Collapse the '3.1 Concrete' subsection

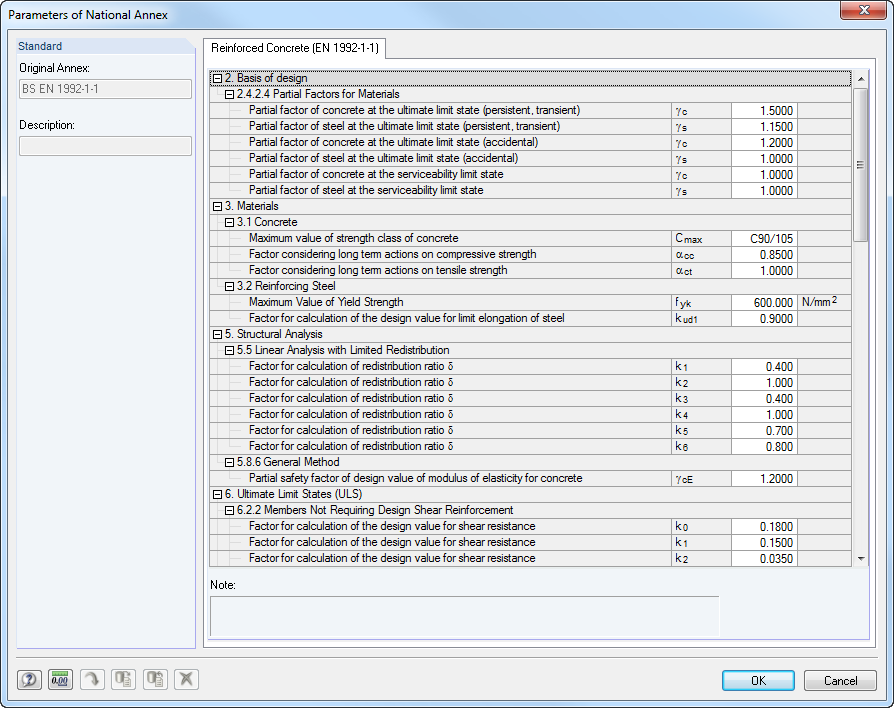click(229, 222)
